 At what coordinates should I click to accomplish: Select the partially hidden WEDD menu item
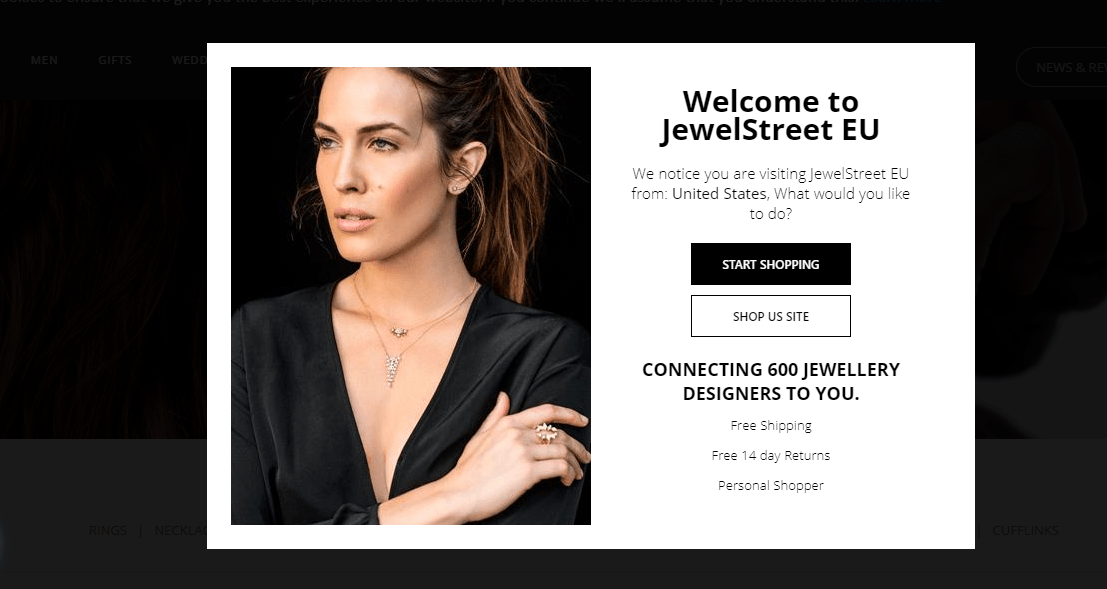pos(189,60)
